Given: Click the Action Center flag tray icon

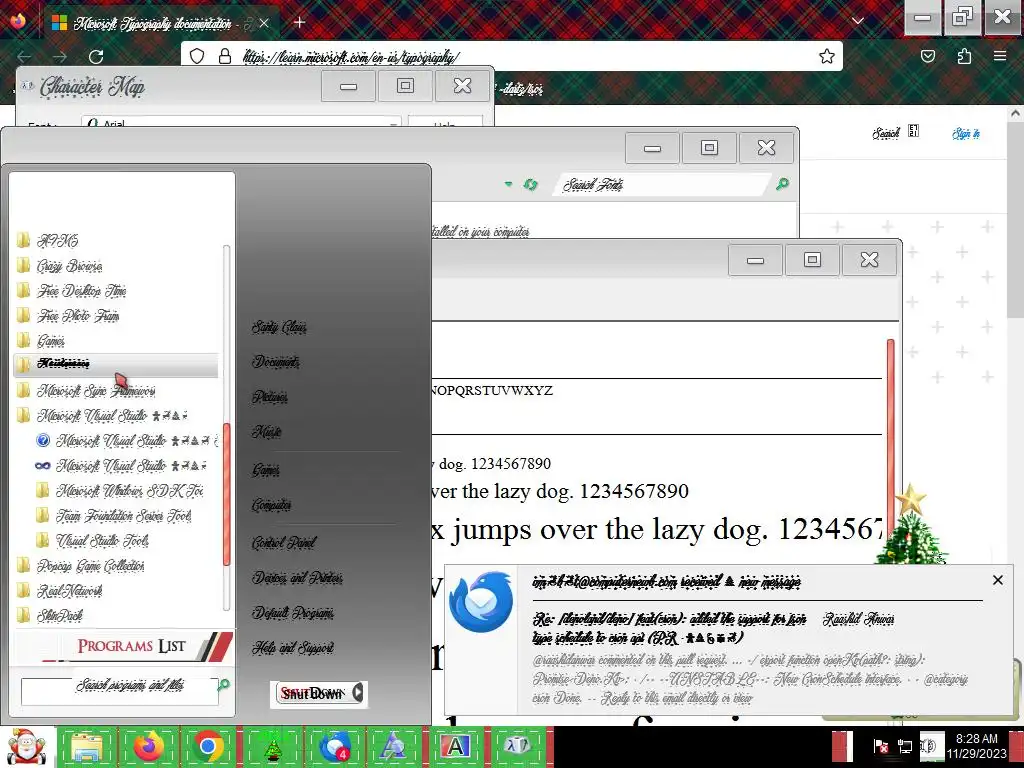Looking at the screenshot, I should 880,747.
